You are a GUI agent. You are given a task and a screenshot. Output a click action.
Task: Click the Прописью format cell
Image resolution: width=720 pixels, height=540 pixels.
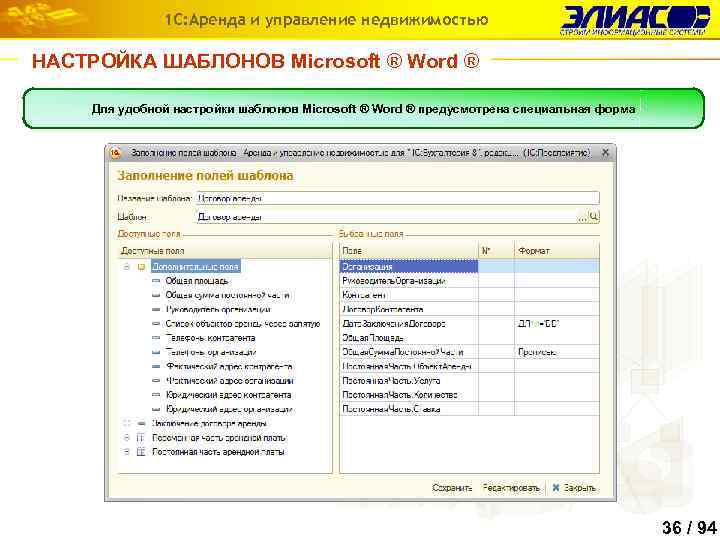pyautogui.click(x=557, y=352)
